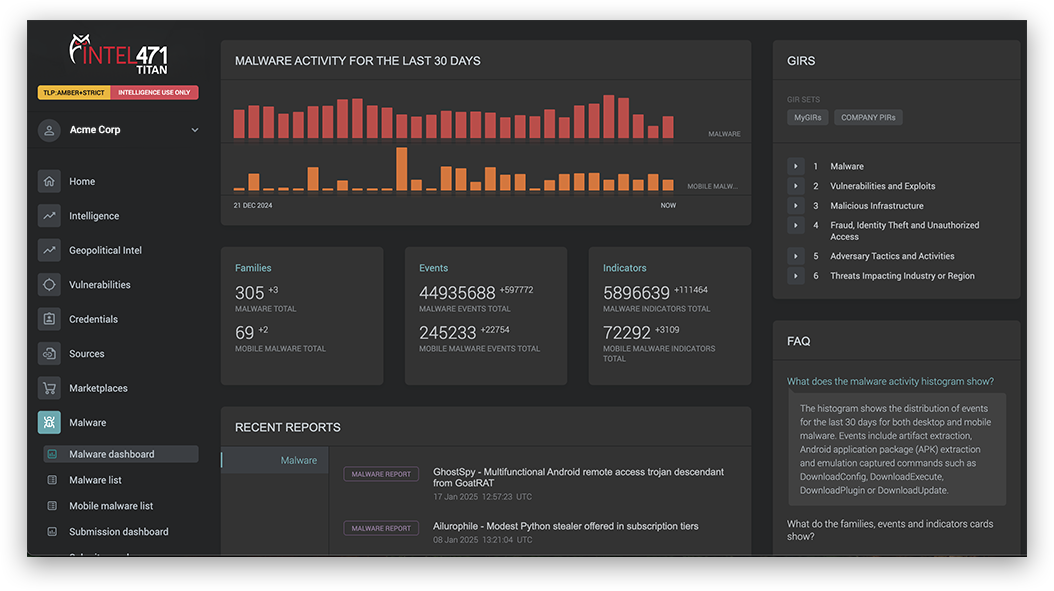Expand GIR 1 Malware tree arrow
Screen dimensions: 1054x591
coord(795,166)
